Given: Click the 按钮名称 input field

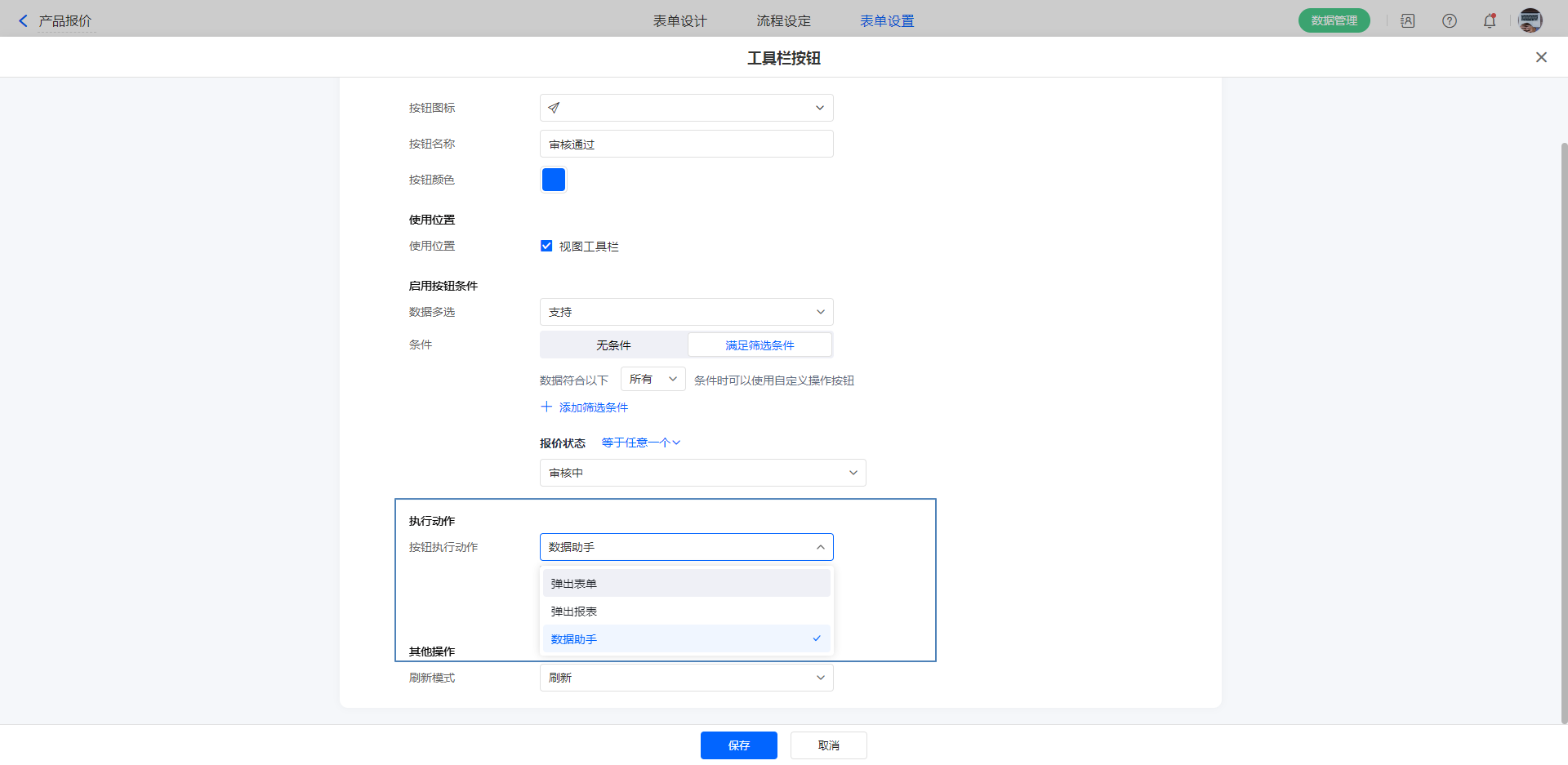Looking at the screenshot, I should click(686, 145).
